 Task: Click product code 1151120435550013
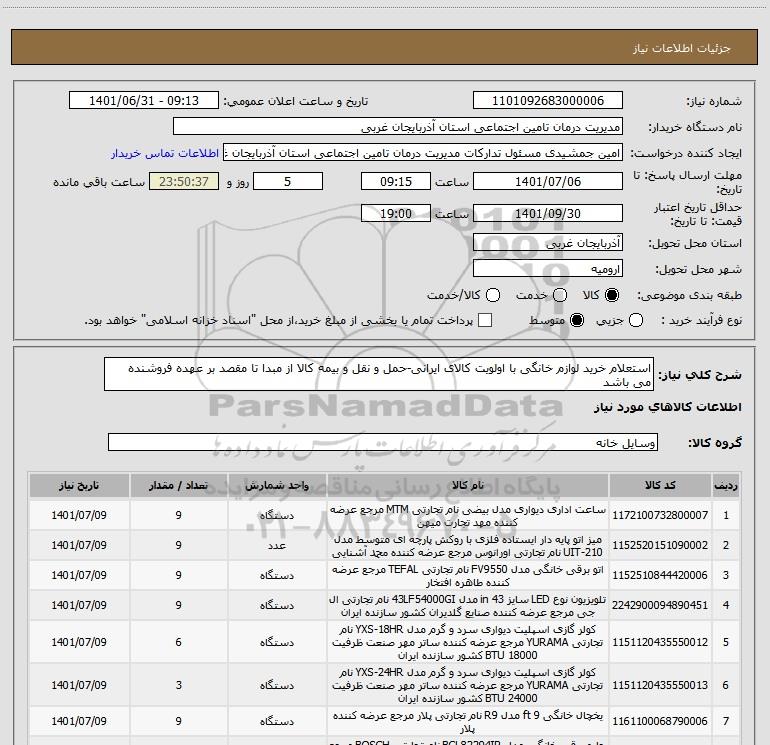click(x=660, y=685)
